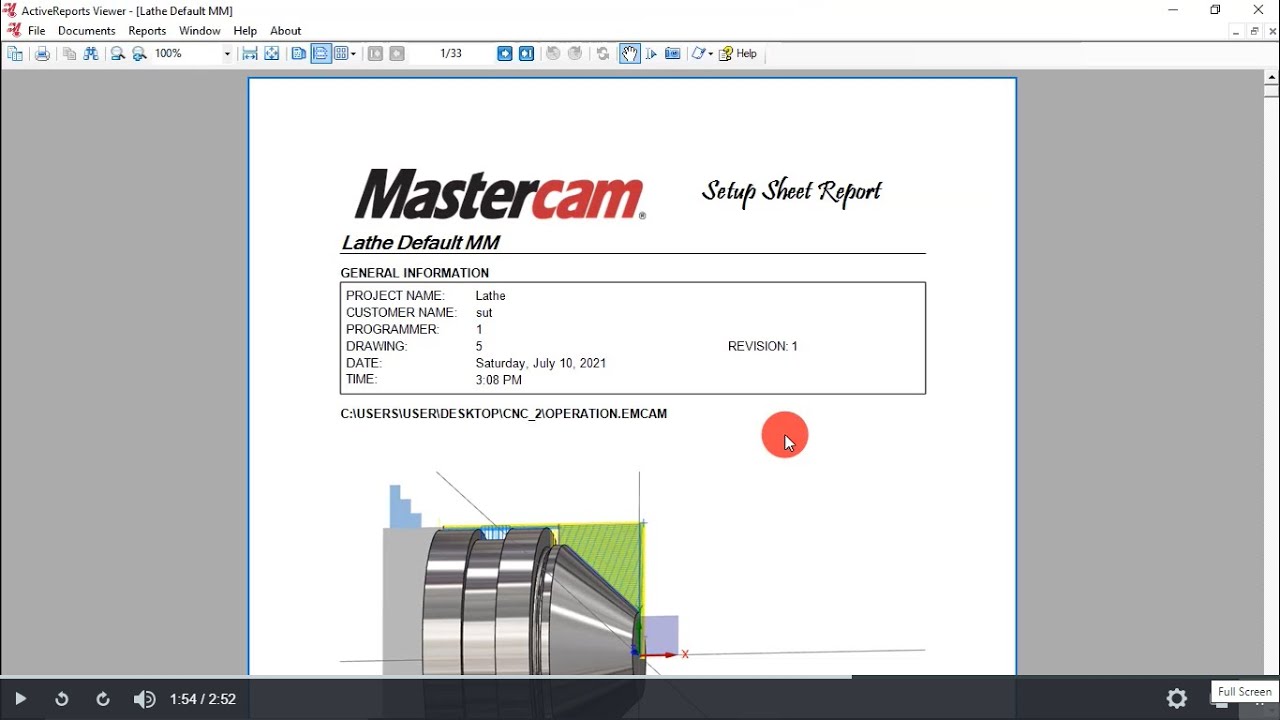
Task: Click 'Lathe Default MM' heading
Action: pyautogui.click(x=420, y=243)
